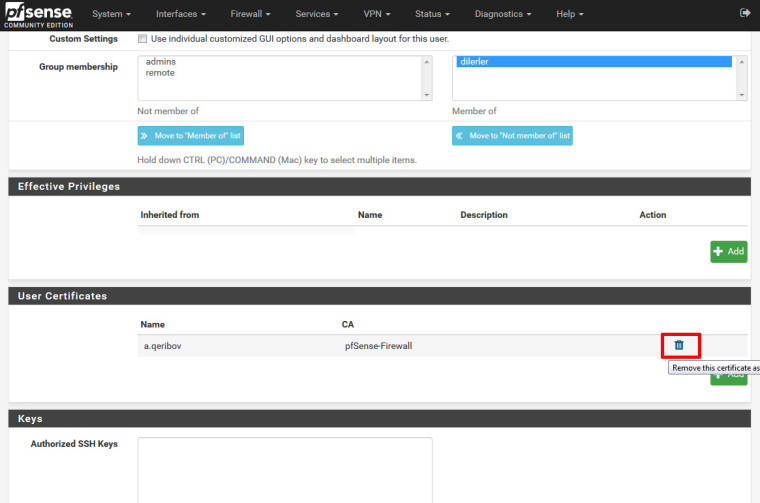Open the System dropdown menu

click(x=111, y=14)
